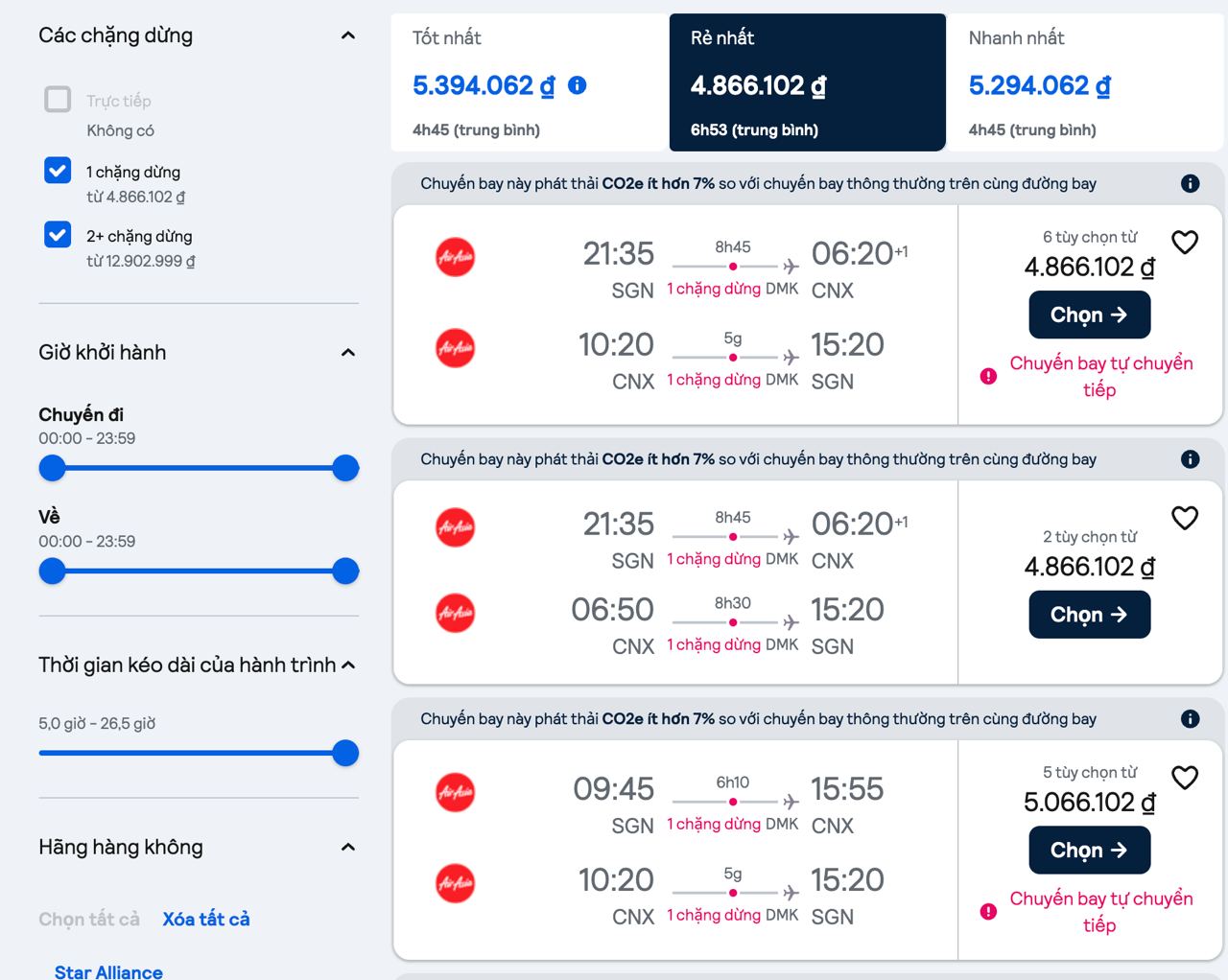Click CO2e info icon on third flight
1228x980 pixels.
coord(1190,719)
